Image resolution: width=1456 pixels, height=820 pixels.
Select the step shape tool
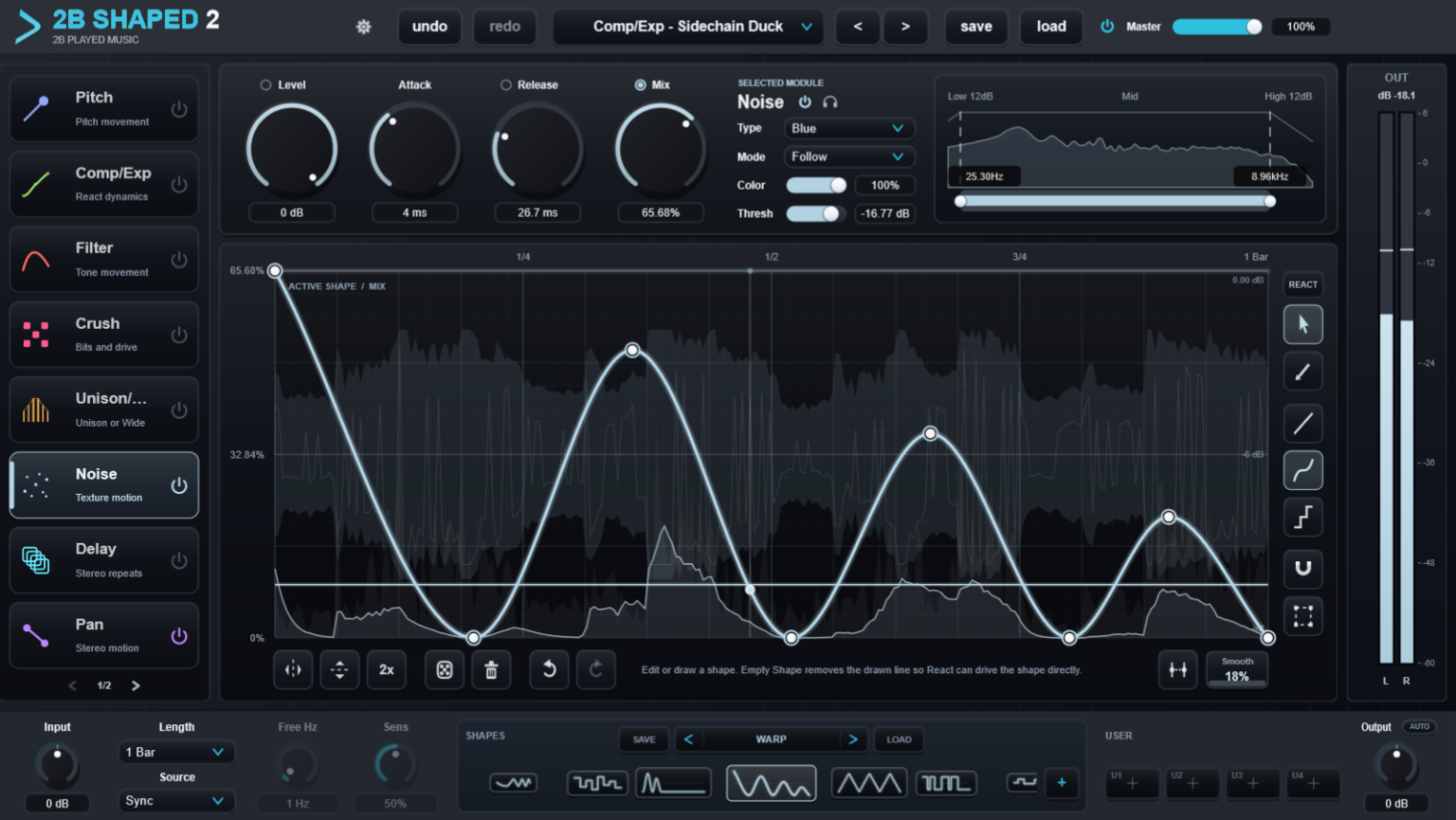coord(1303,518)
